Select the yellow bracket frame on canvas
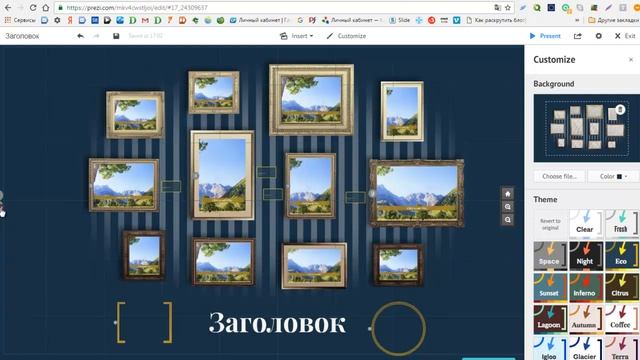 (144, 322)
